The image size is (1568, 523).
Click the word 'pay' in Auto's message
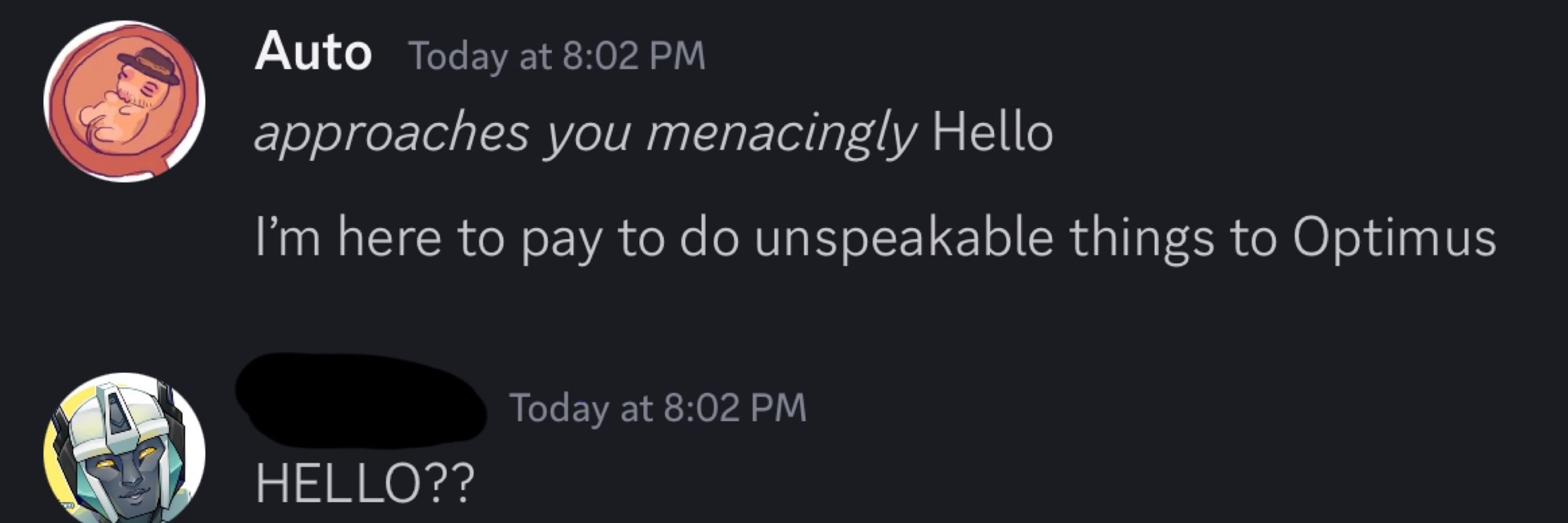561,241
